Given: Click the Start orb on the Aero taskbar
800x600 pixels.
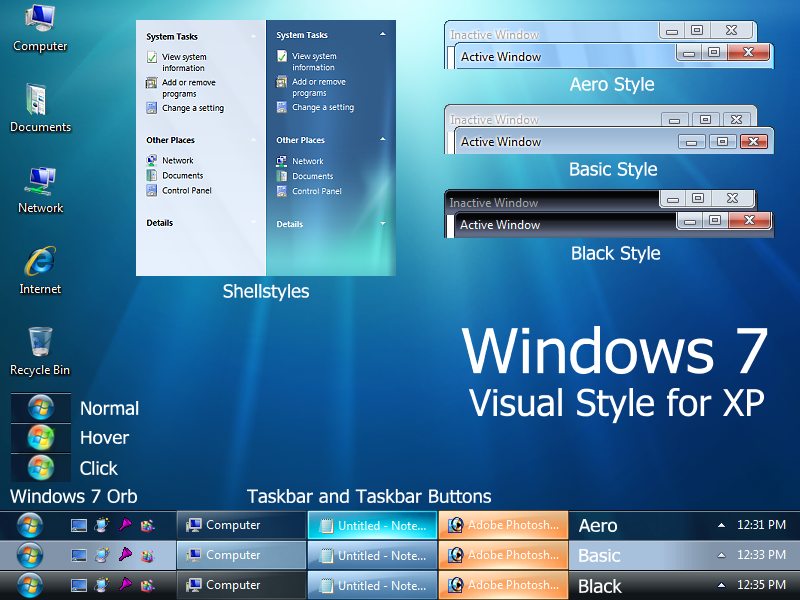Looking at the screenshot, I should 30,525.
